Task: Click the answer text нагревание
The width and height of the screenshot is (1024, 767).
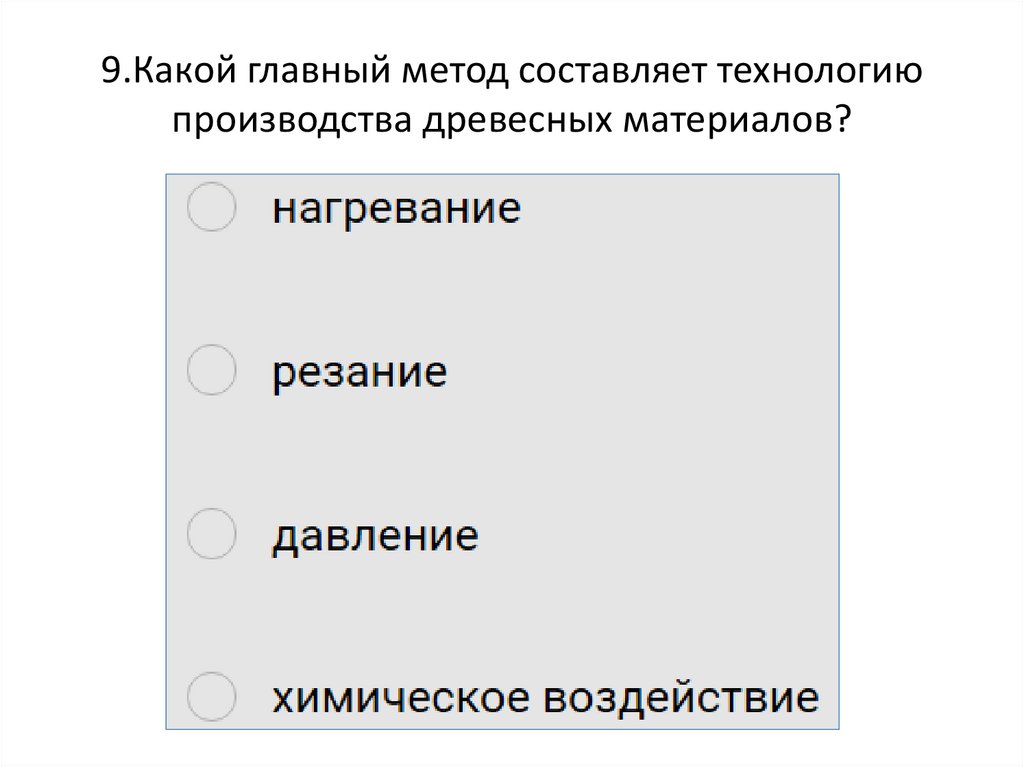Action: 394,206
